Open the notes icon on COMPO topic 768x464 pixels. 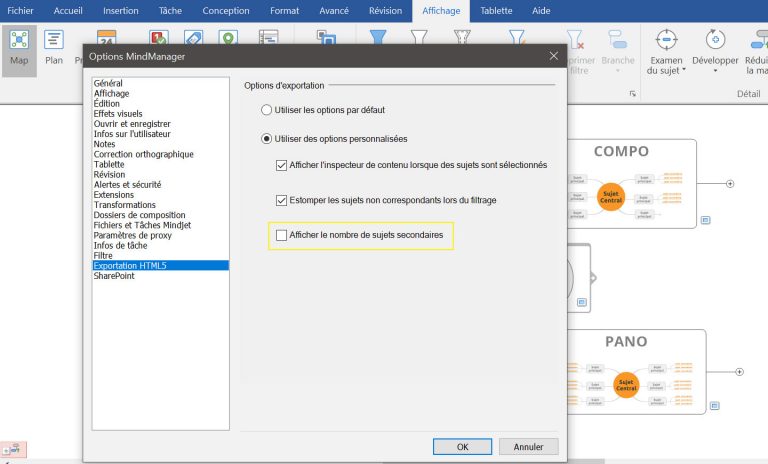pos(705,219)
